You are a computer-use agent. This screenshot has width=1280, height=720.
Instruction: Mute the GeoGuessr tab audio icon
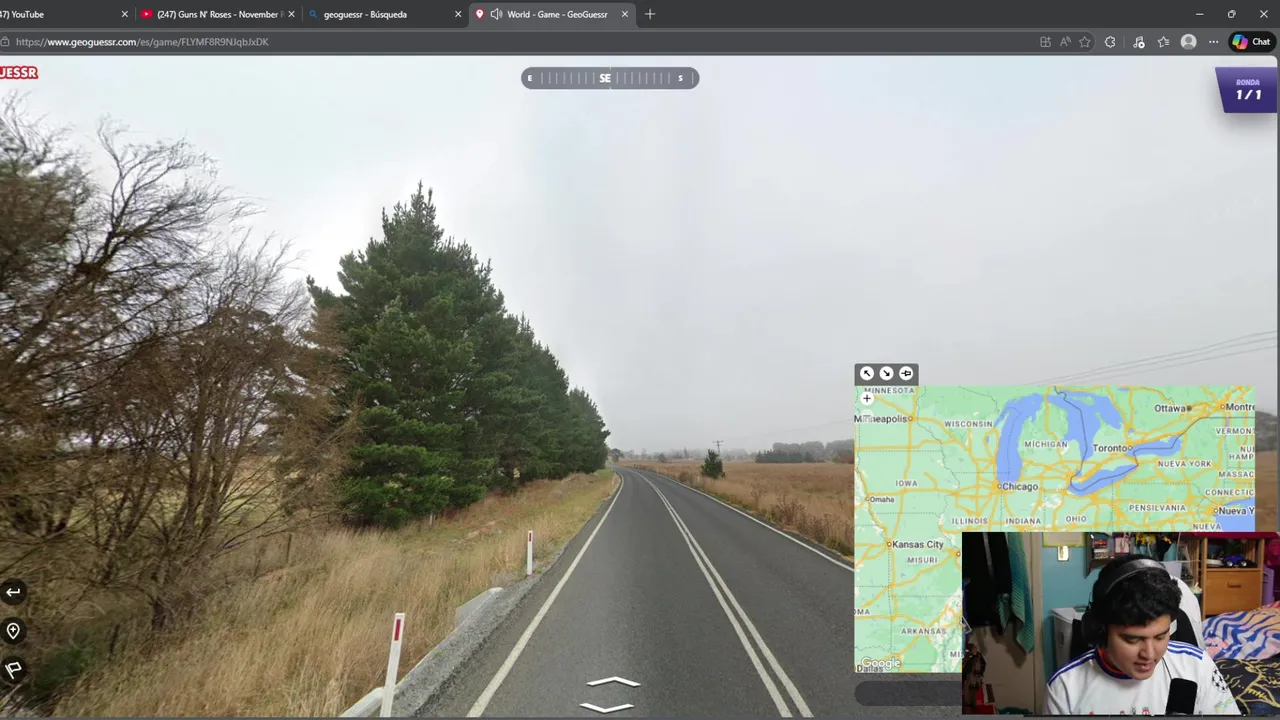496,14
